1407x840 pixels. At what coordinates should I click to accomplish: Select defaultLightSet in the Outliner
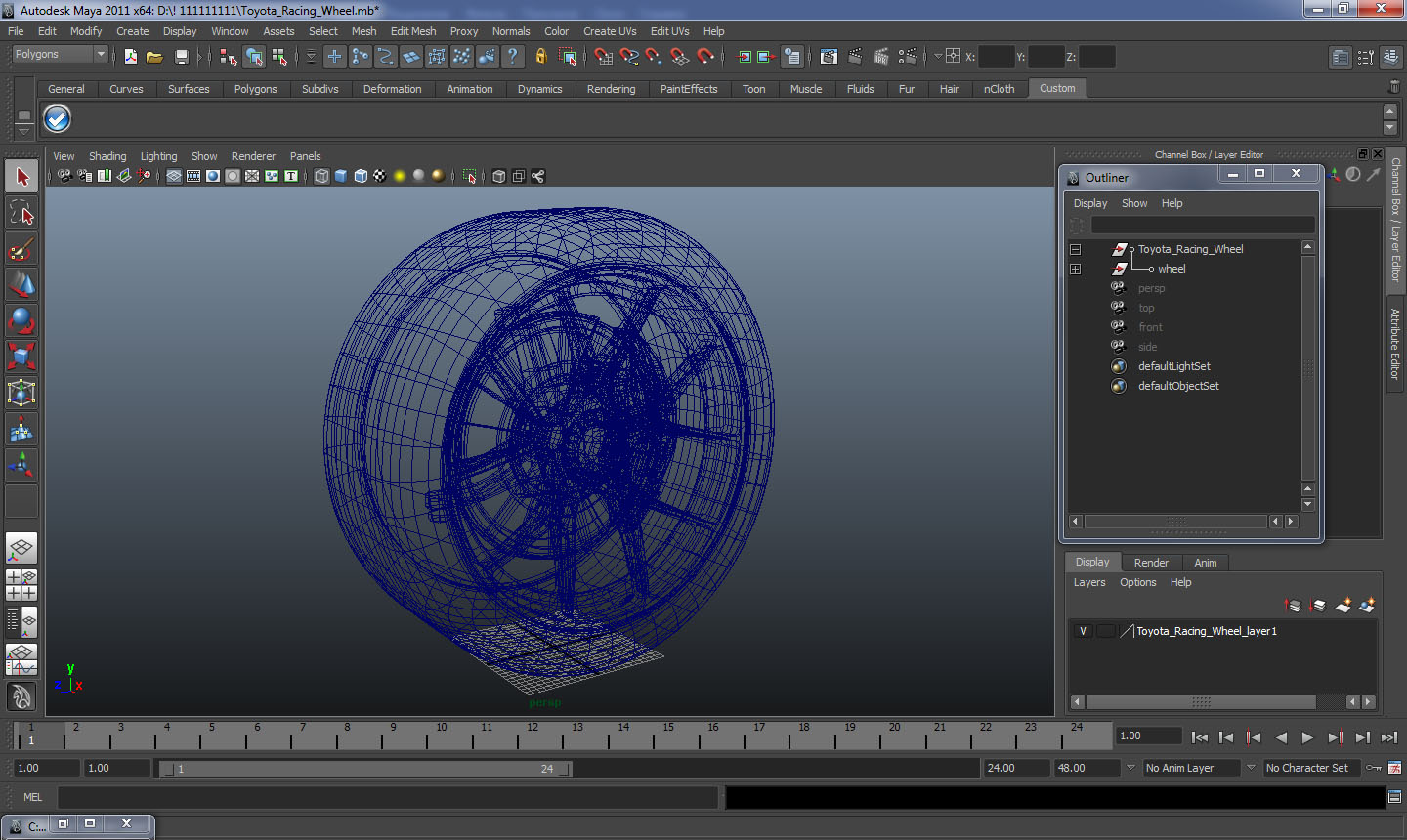(x=1173, y=366)
